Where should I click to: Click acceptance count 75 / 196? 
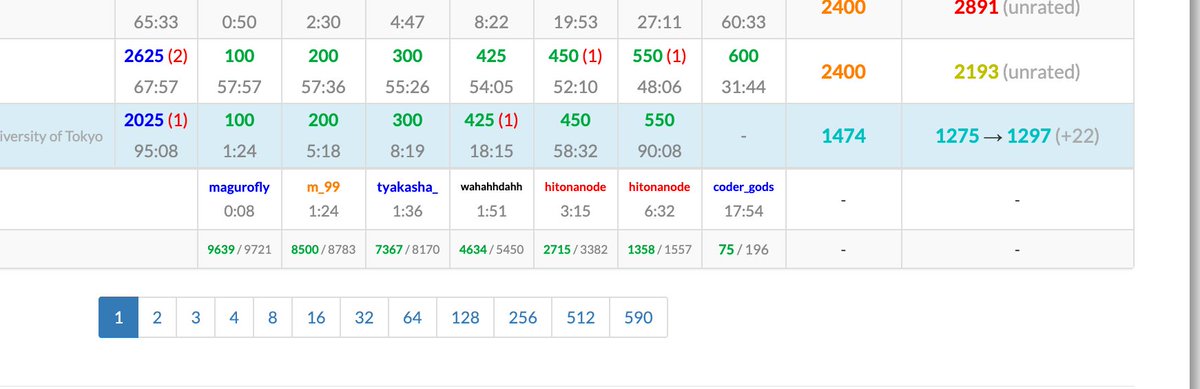pos(743,250)
